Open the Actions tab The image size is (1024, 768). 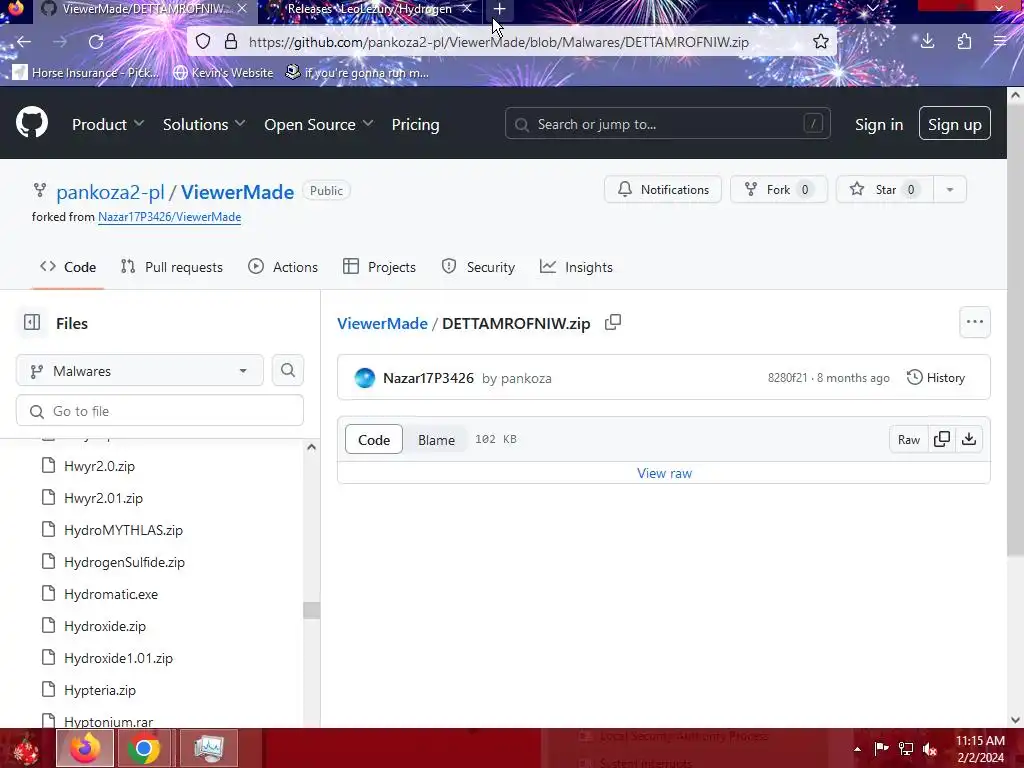pyautogui.click(x=283, y=267)
